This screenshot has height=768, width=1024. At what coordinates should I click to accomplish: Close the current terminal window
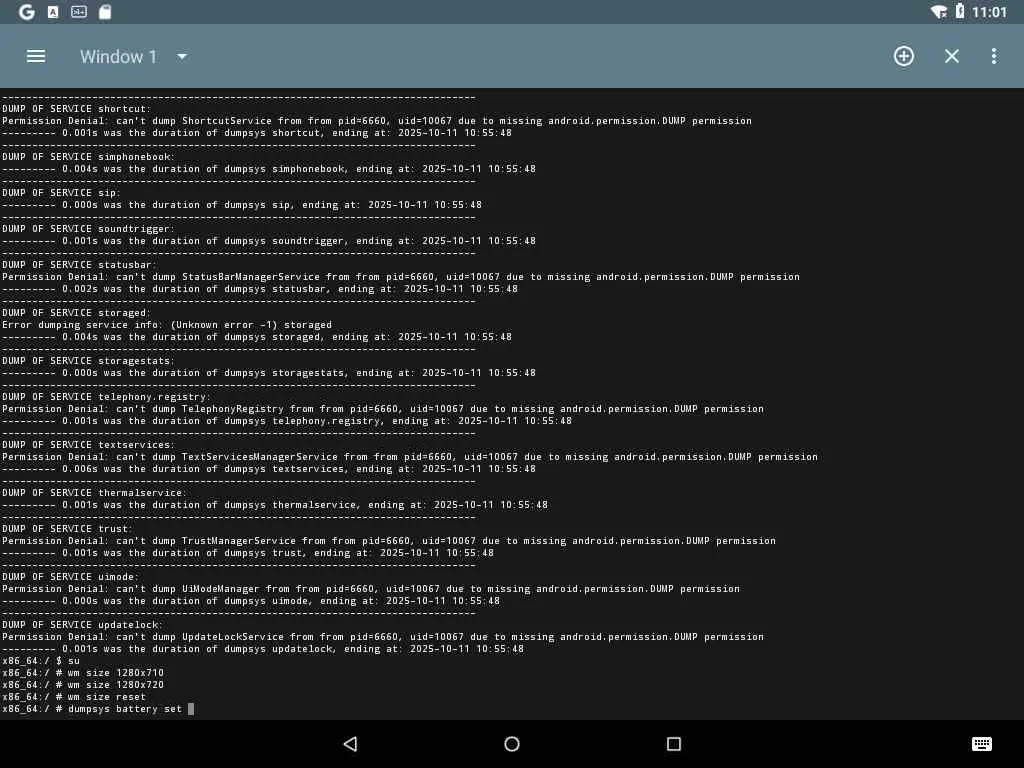(x=952, y=56)
